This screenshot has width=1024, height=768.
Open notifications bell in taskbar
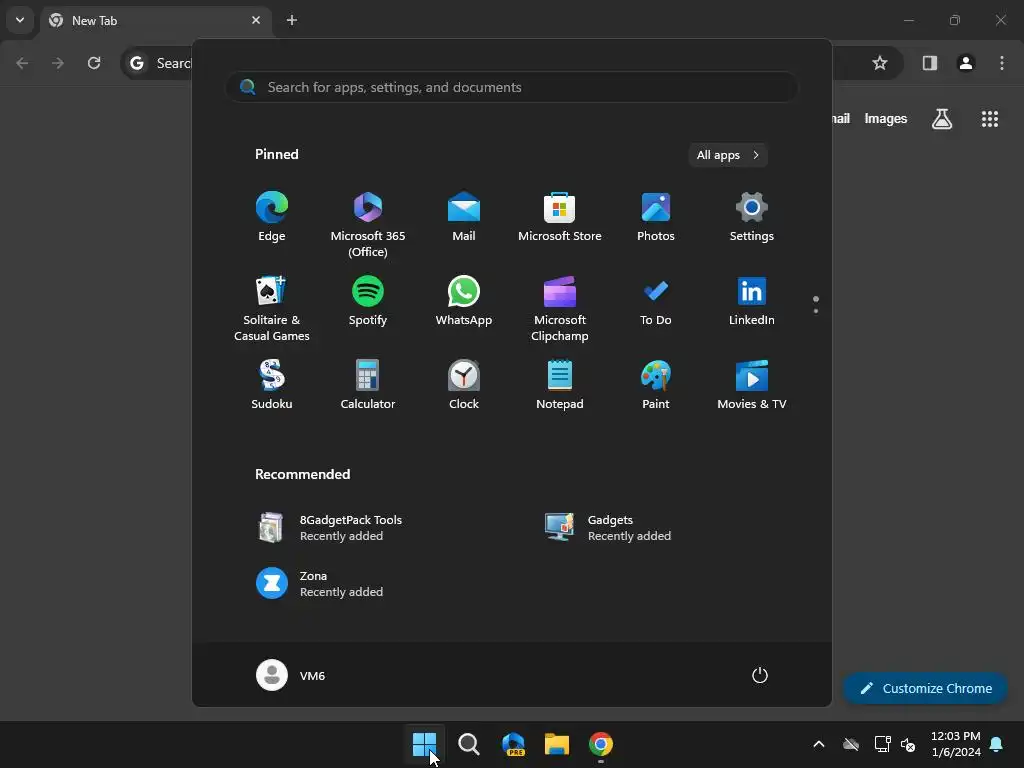coord(997,744)
